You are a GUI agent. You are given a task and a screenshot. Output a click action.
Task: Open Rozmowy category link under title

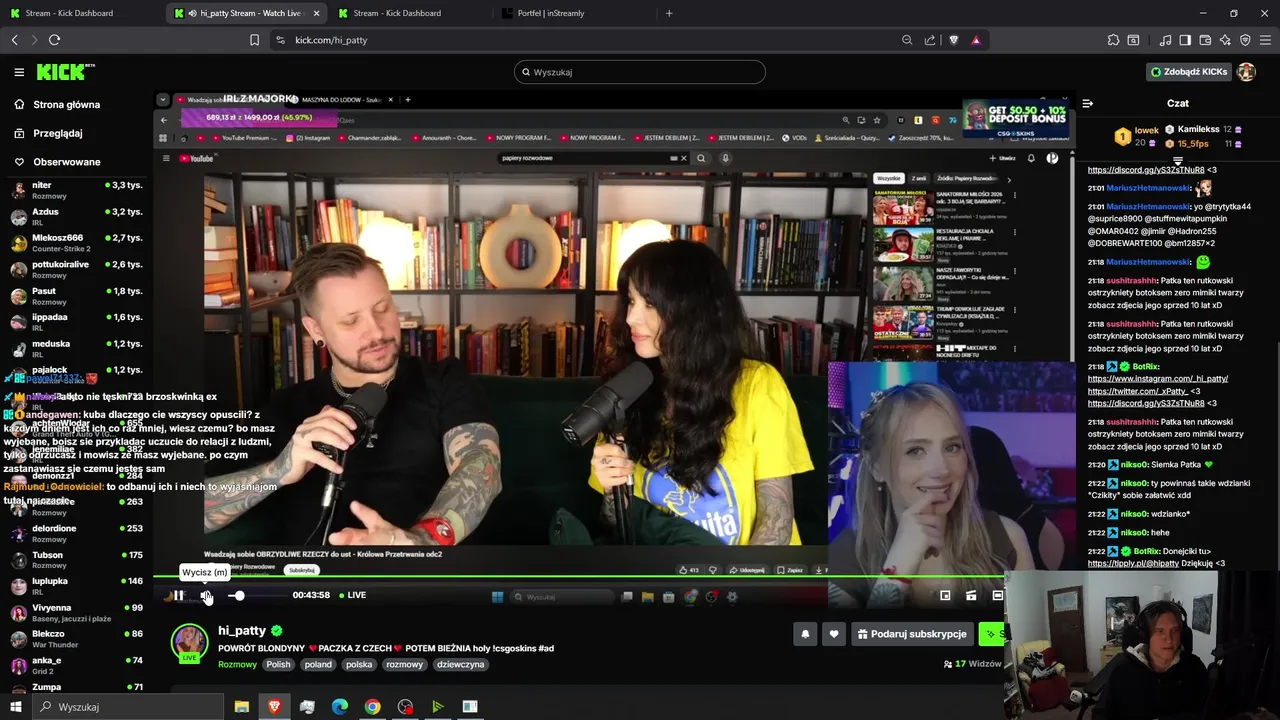238,664
